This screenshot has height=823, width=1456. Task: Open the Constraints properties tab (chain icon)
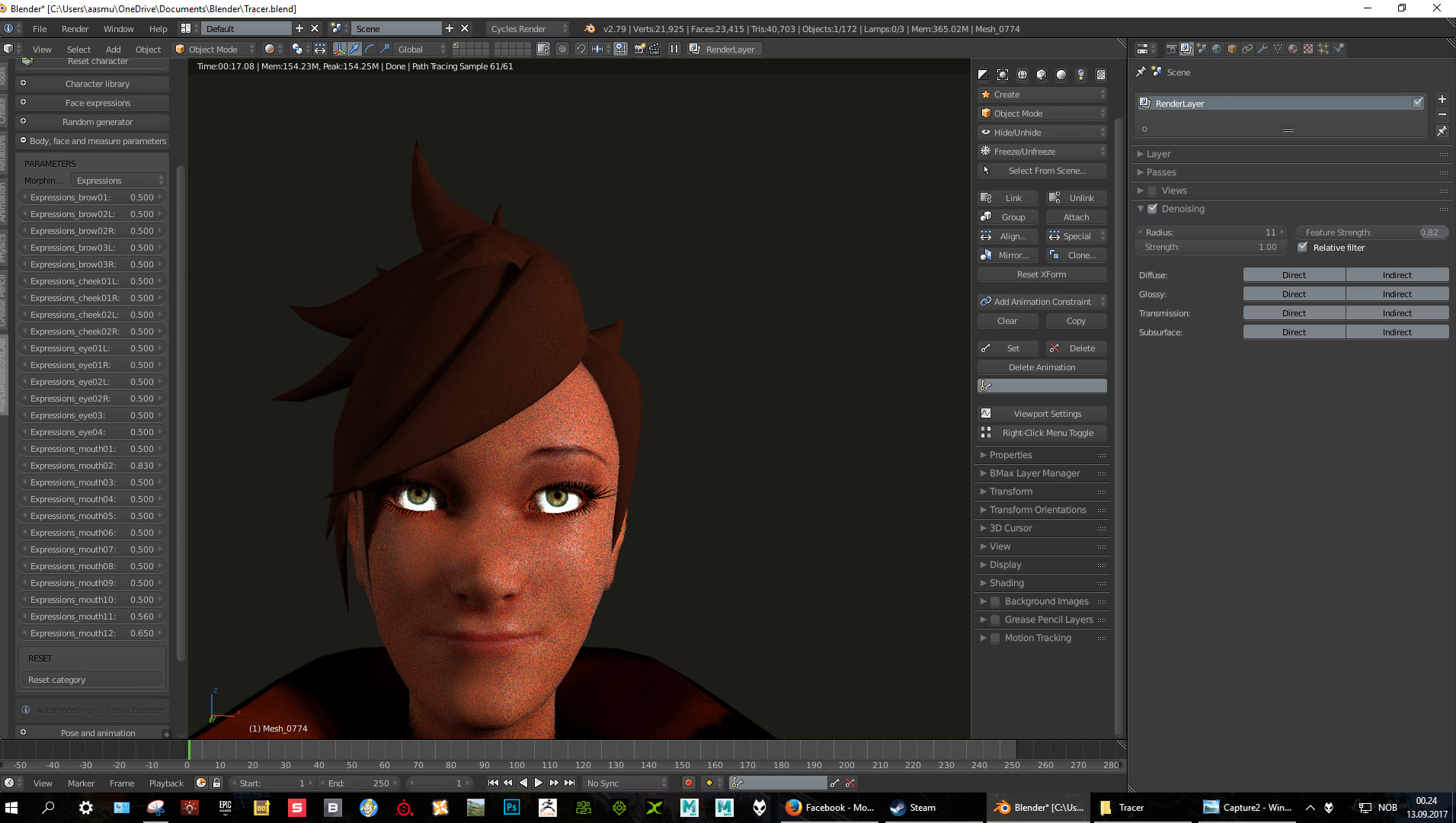(x=1247, y=49)
